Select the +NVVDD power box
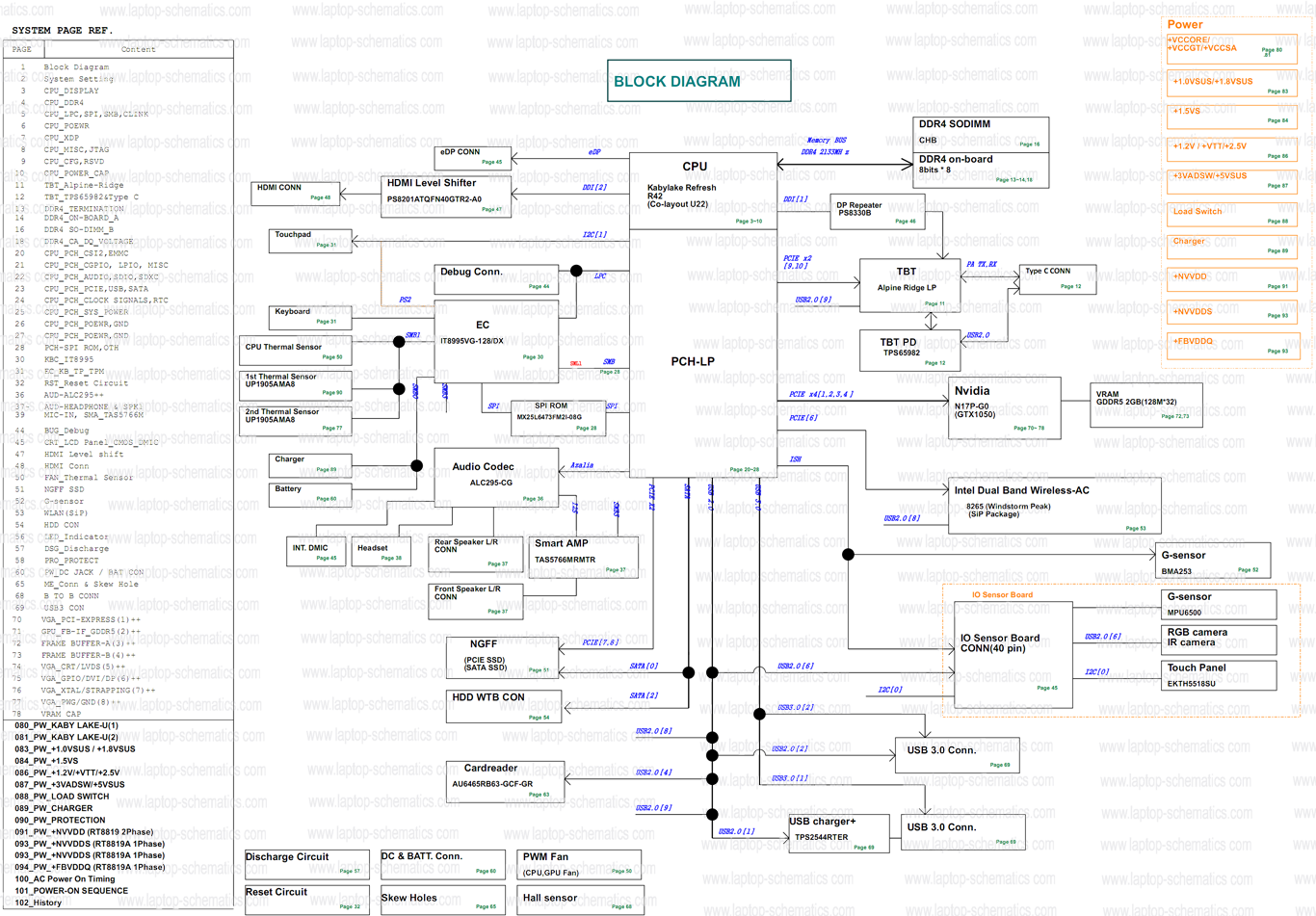 1232,279
